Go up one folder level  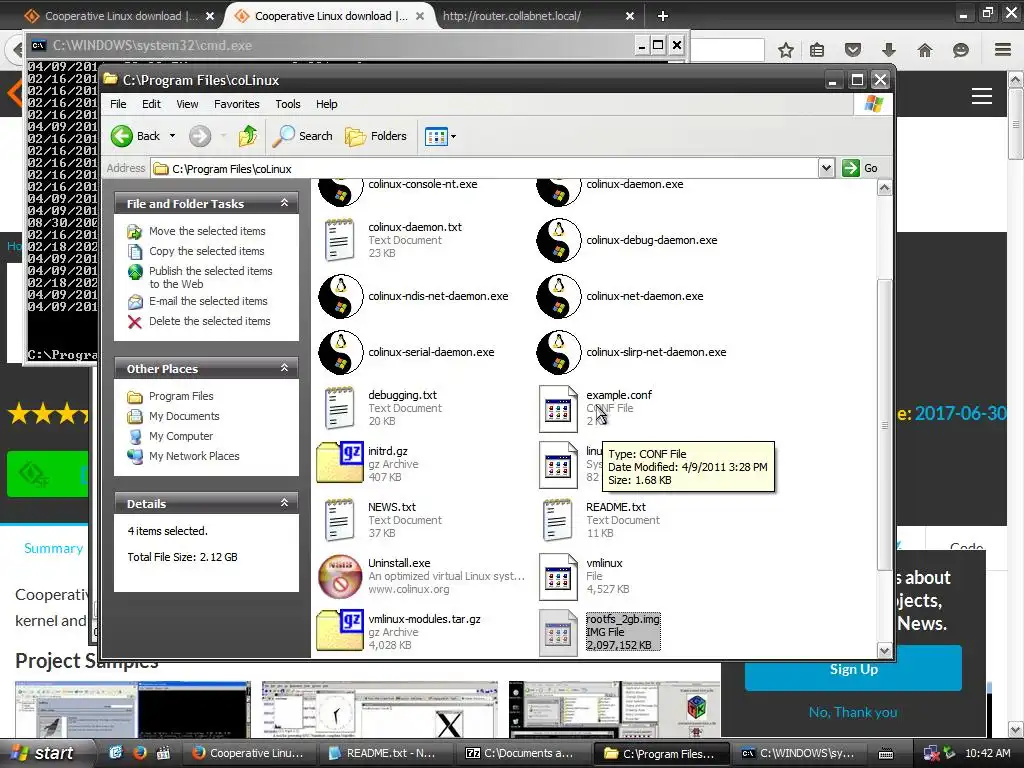(x=248, y=136)
